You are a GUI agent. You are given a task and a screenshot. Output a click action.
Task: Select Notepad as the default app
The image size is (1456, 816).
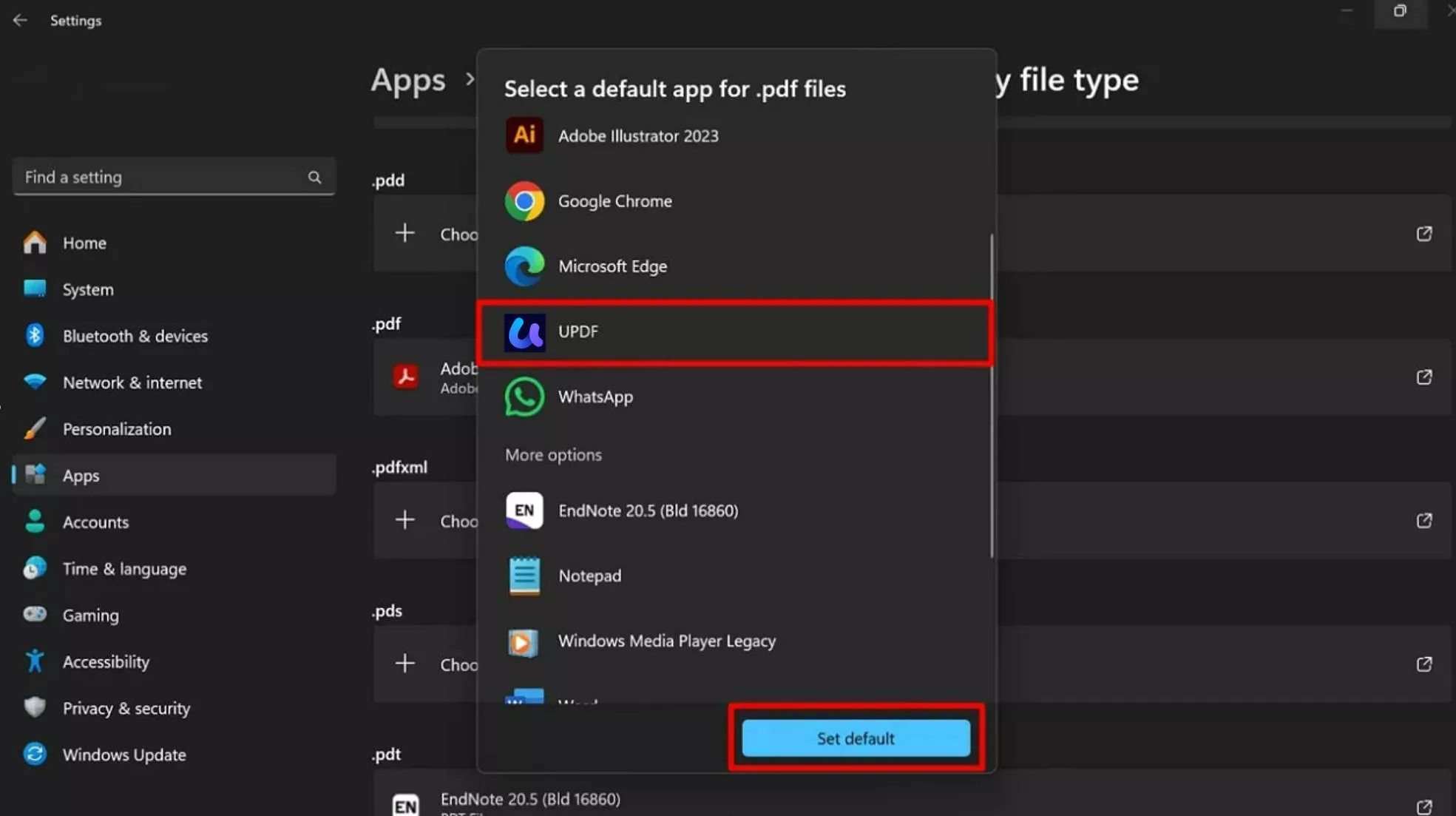point(589,576)
